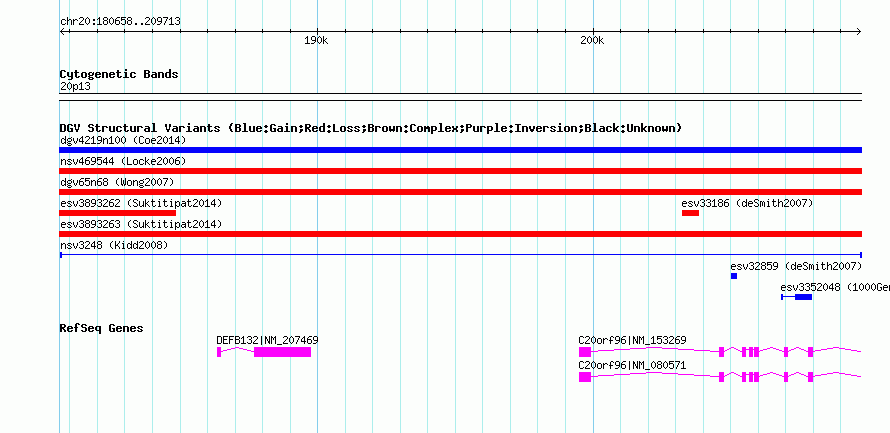Open the RefSeq Genes track title
This screenshot has height=433, width=890.
102,328
